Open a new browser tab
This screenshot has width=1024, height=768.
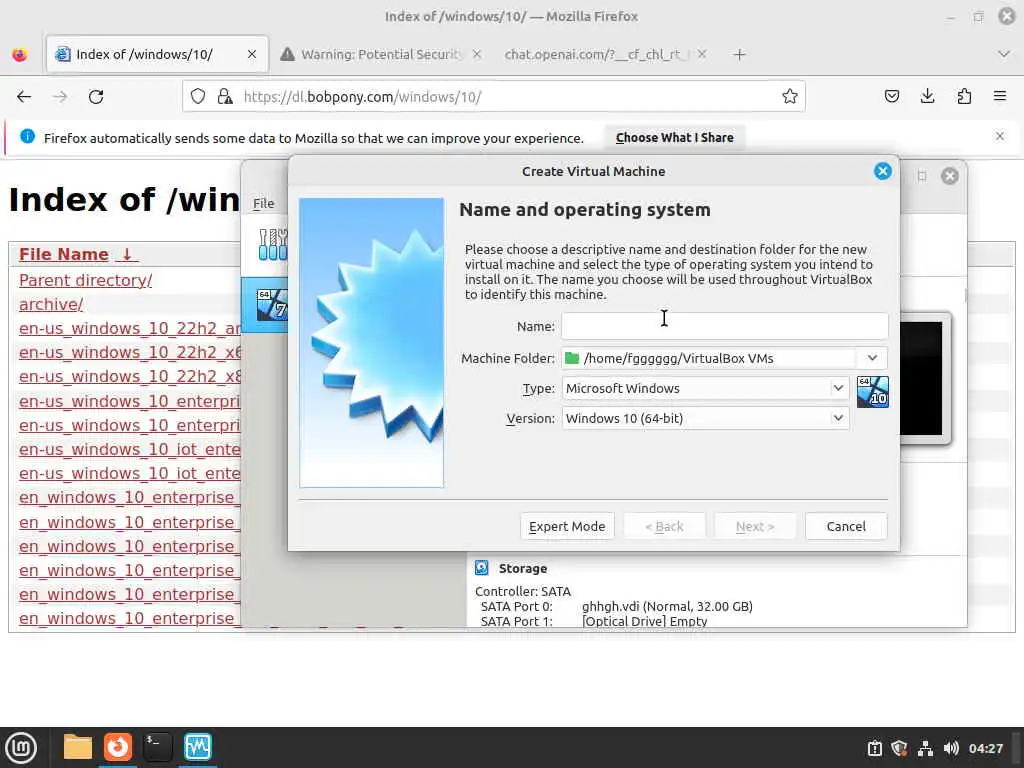[739, 55]
